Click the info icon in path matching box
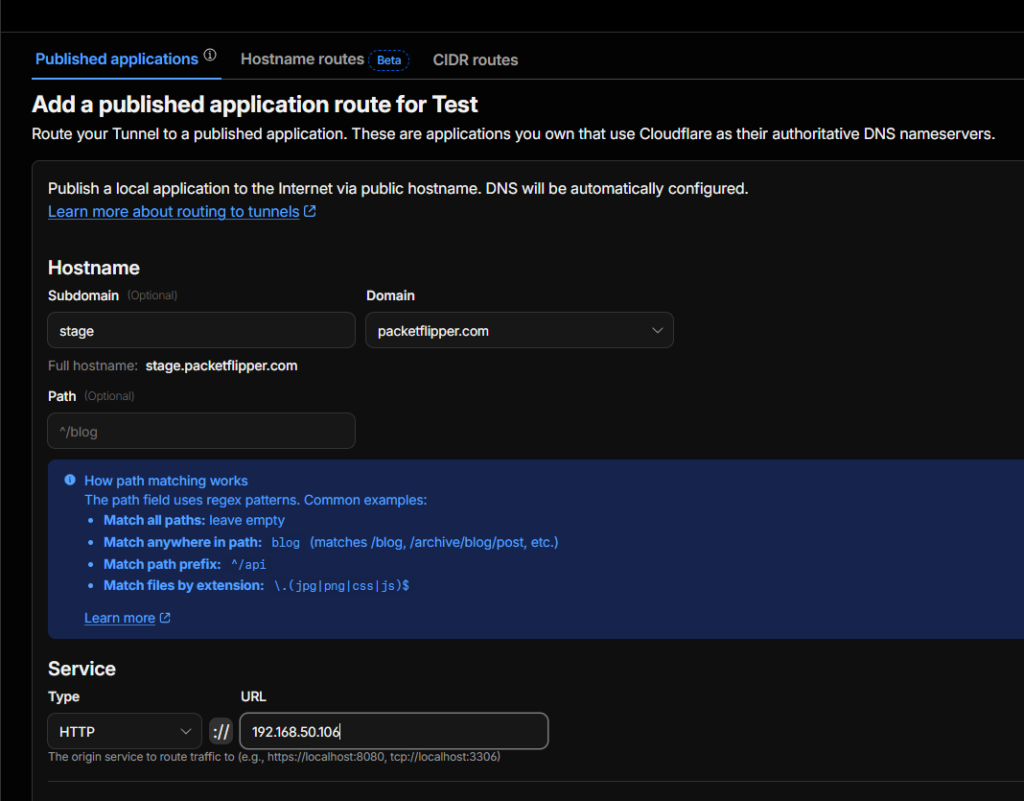The height and width of the screenshot is (801, 1024). pos(70,480)
